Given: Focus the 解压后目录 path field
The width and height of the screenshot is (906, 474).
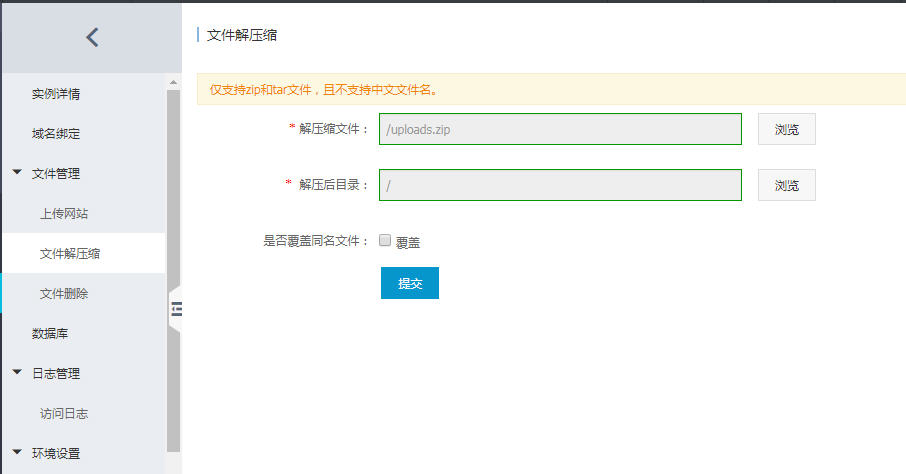Looking at the screenshot, I should [560, 185].
